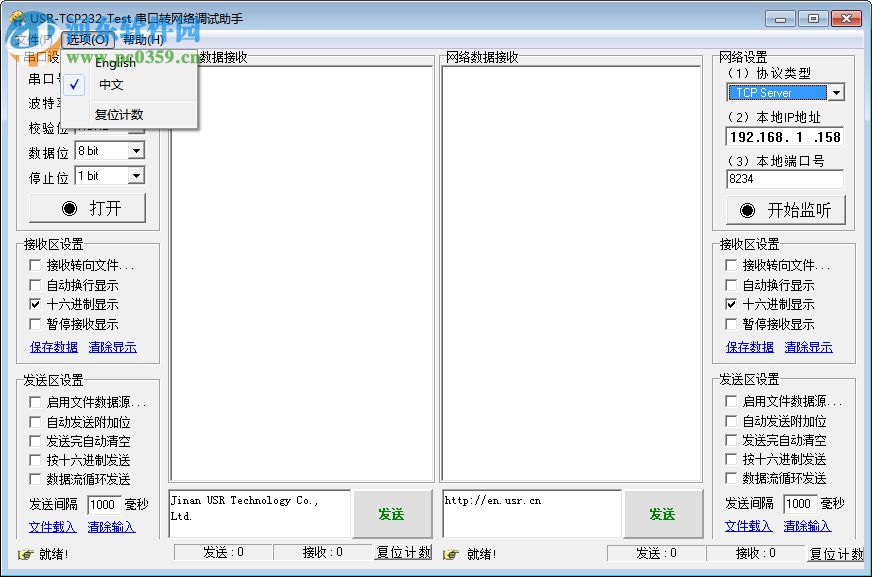Click the 打开 button to open the serial port
The image size is (872, 577).
87,209
